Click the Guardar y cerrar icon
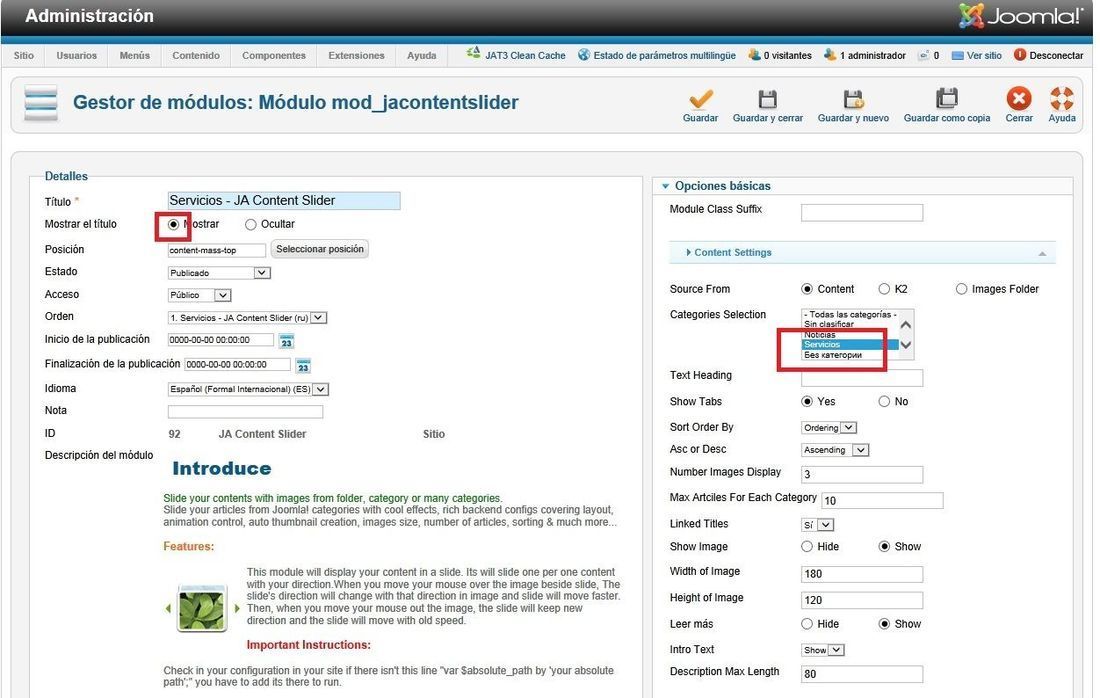The height and width of the screenshot is (698, 1100). (x=767, y=99)
